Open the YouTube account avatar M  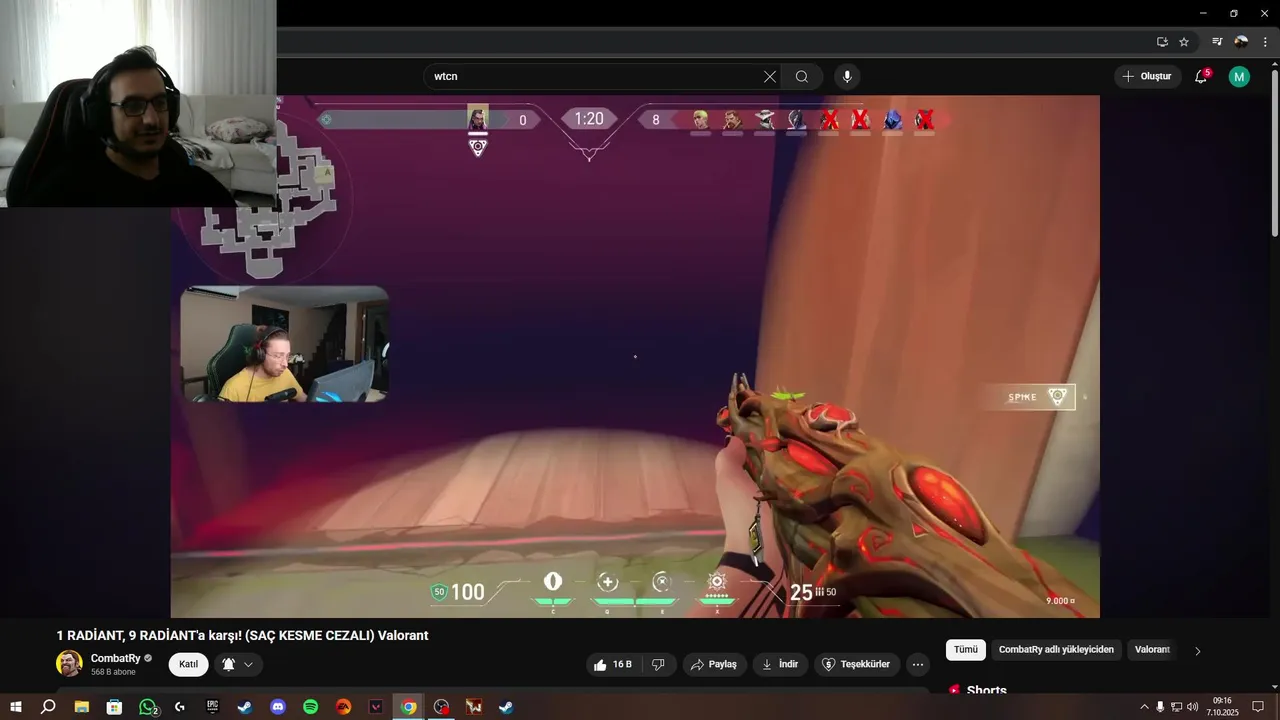[1239, 77]
